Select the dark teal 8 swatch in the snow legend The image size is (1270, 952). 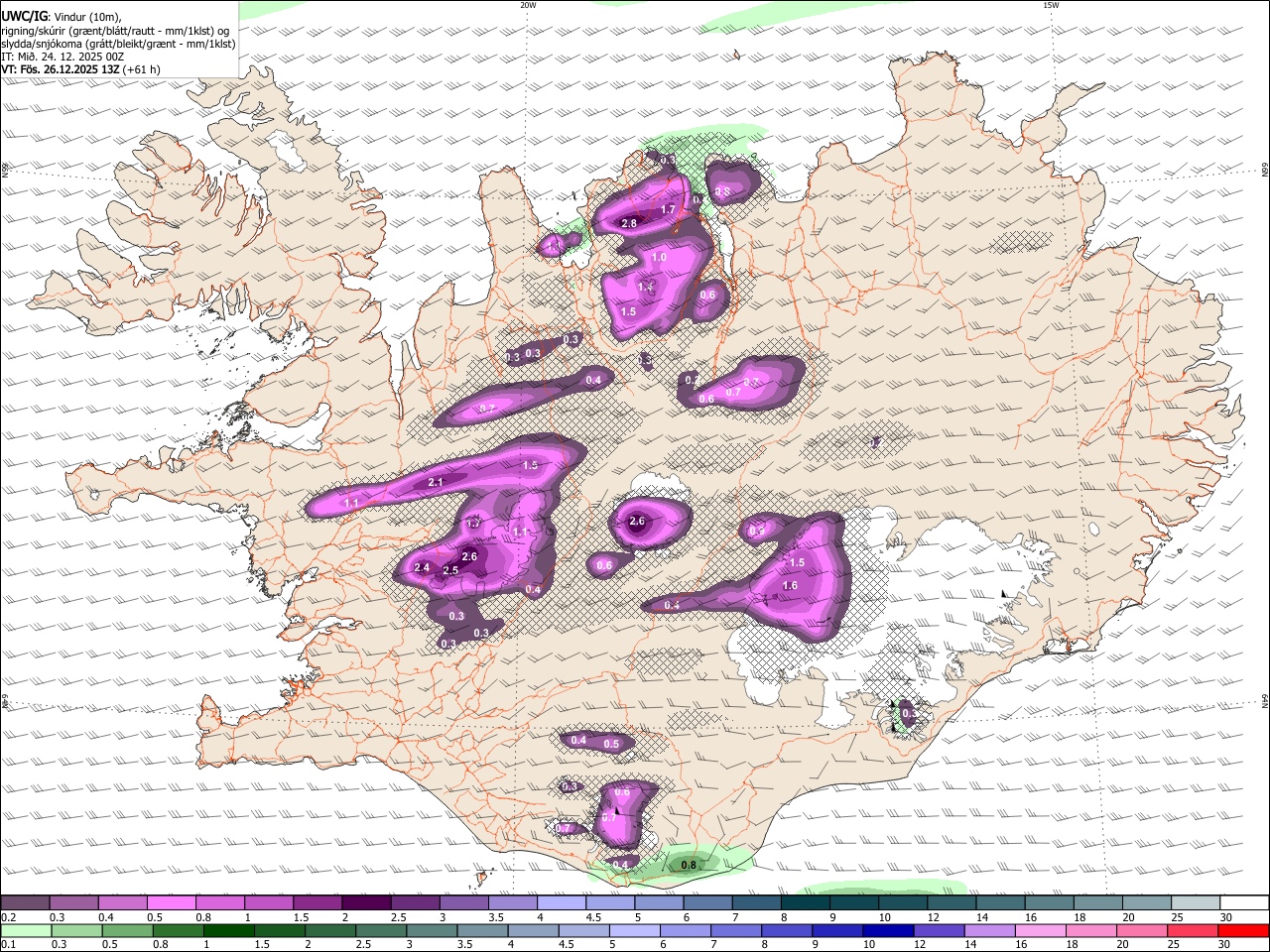805,903
